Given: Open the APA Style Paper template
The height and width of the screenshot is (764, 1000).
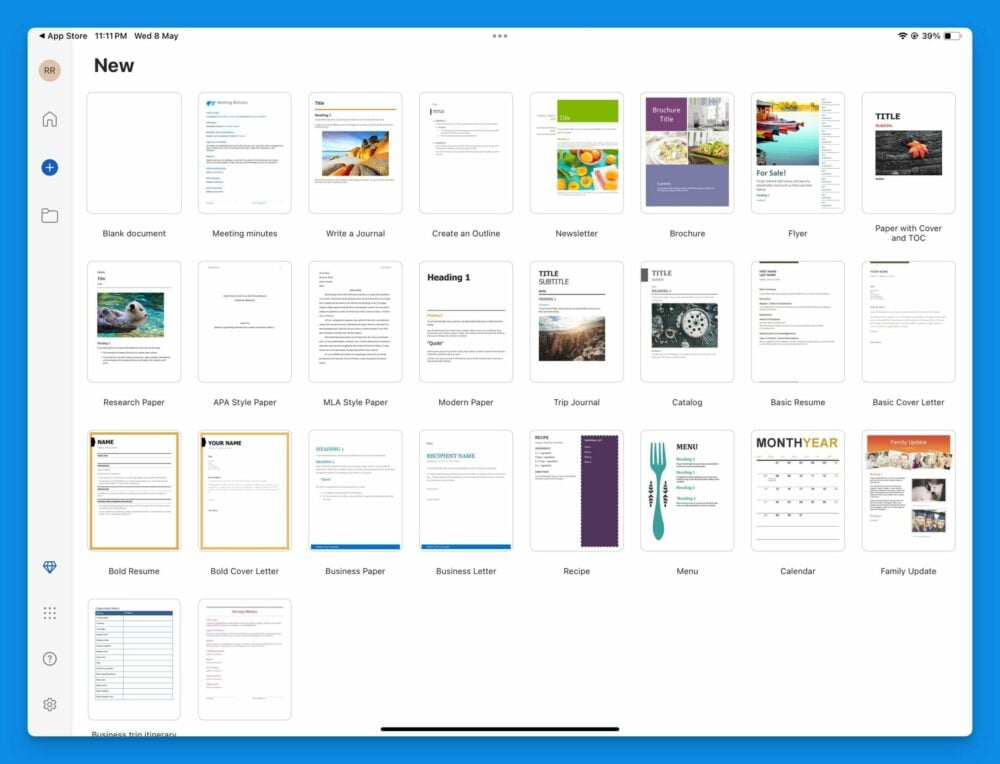Looking at the screenshot, I should tap(245, 322).
